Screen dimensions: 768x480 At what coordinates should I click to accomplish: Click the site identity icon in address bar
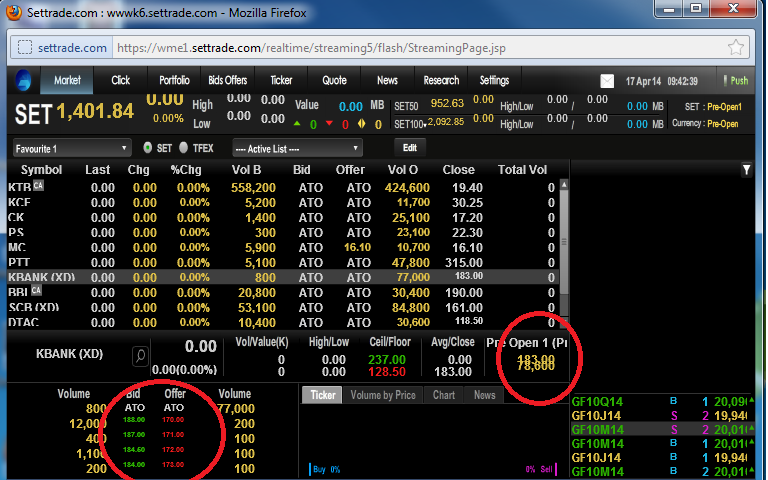pos(24,48)
